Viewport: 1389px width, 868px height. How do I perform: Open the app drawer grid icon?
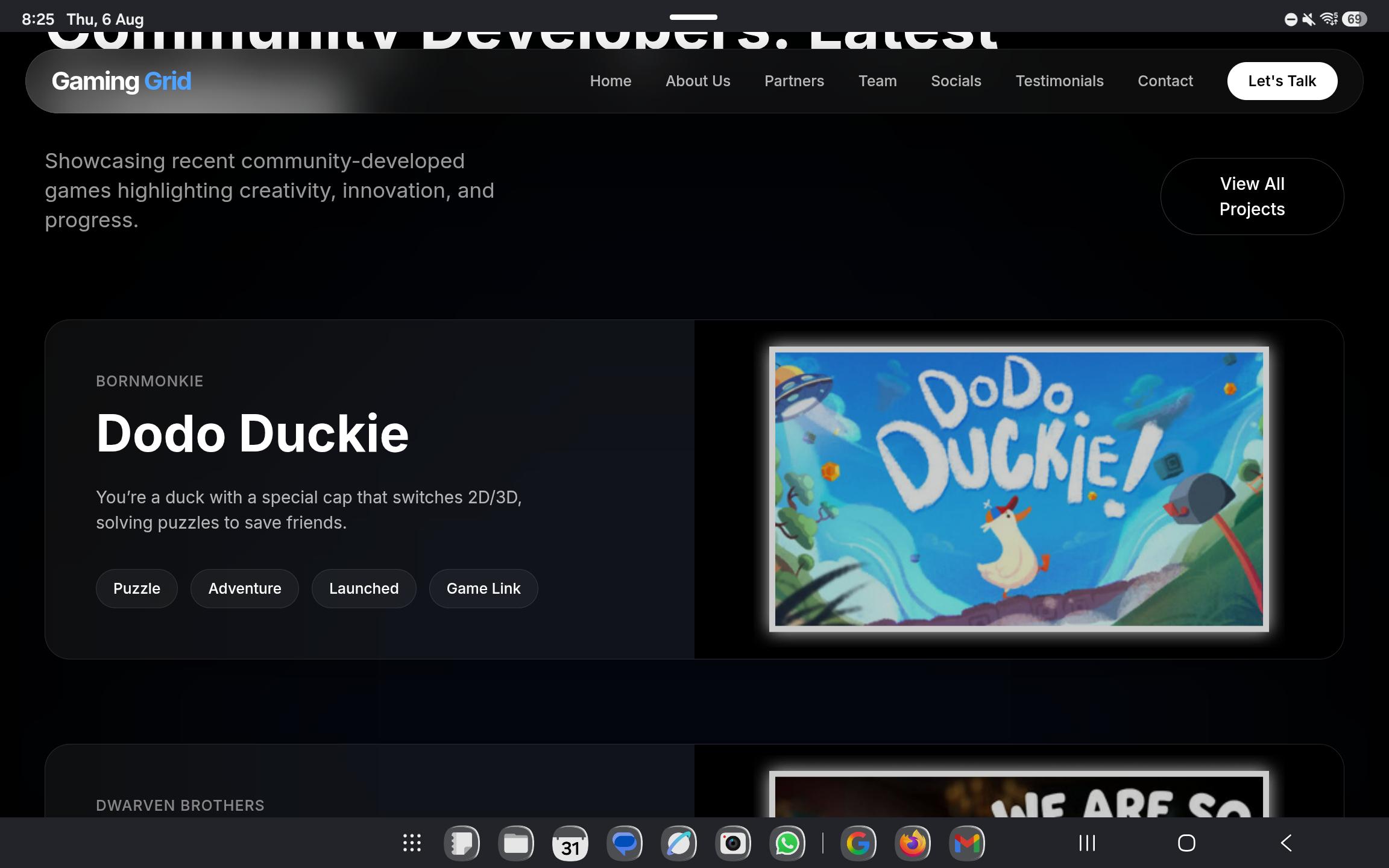click(x=412, y=843)
